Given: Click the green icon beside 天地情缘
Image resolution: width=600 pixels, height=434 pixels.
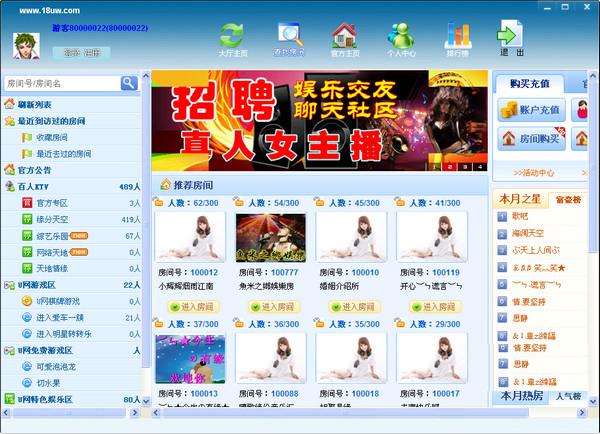Looking at the screenshot, I should pos(27,268).
